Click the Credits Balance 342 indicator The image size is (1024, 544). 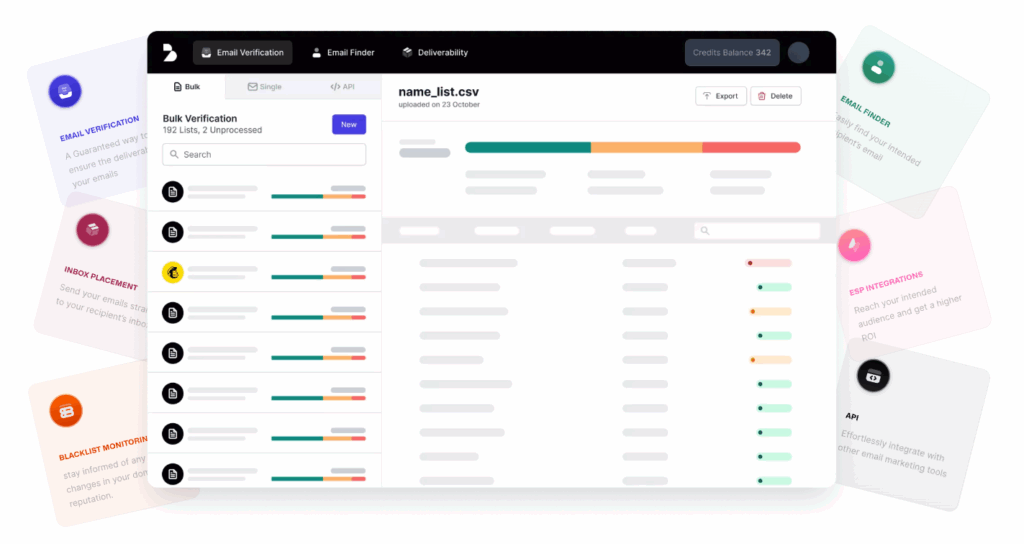(x=732, y=53)
